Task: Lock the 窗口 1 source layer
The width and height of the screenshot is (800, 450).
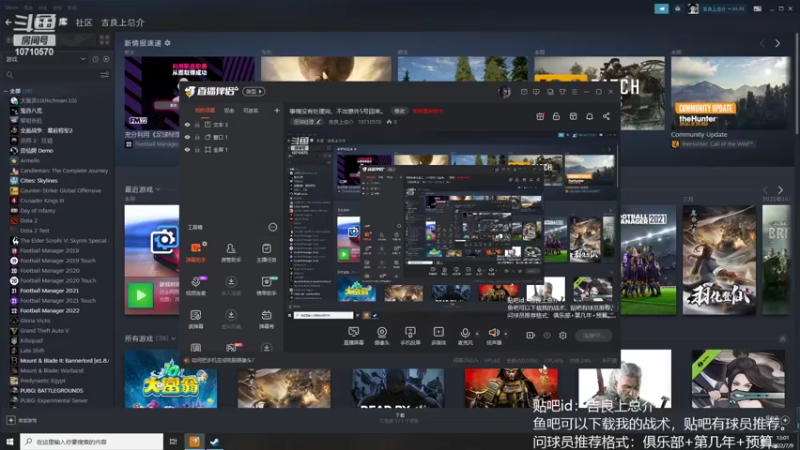Action: tap(197, 137)
